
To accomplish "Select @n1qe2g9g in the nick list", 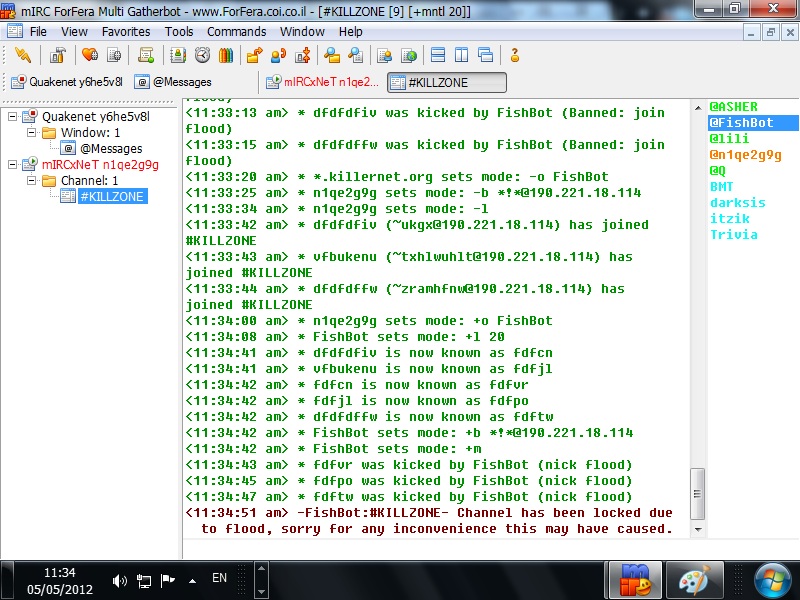I will (x=745, y=155).
